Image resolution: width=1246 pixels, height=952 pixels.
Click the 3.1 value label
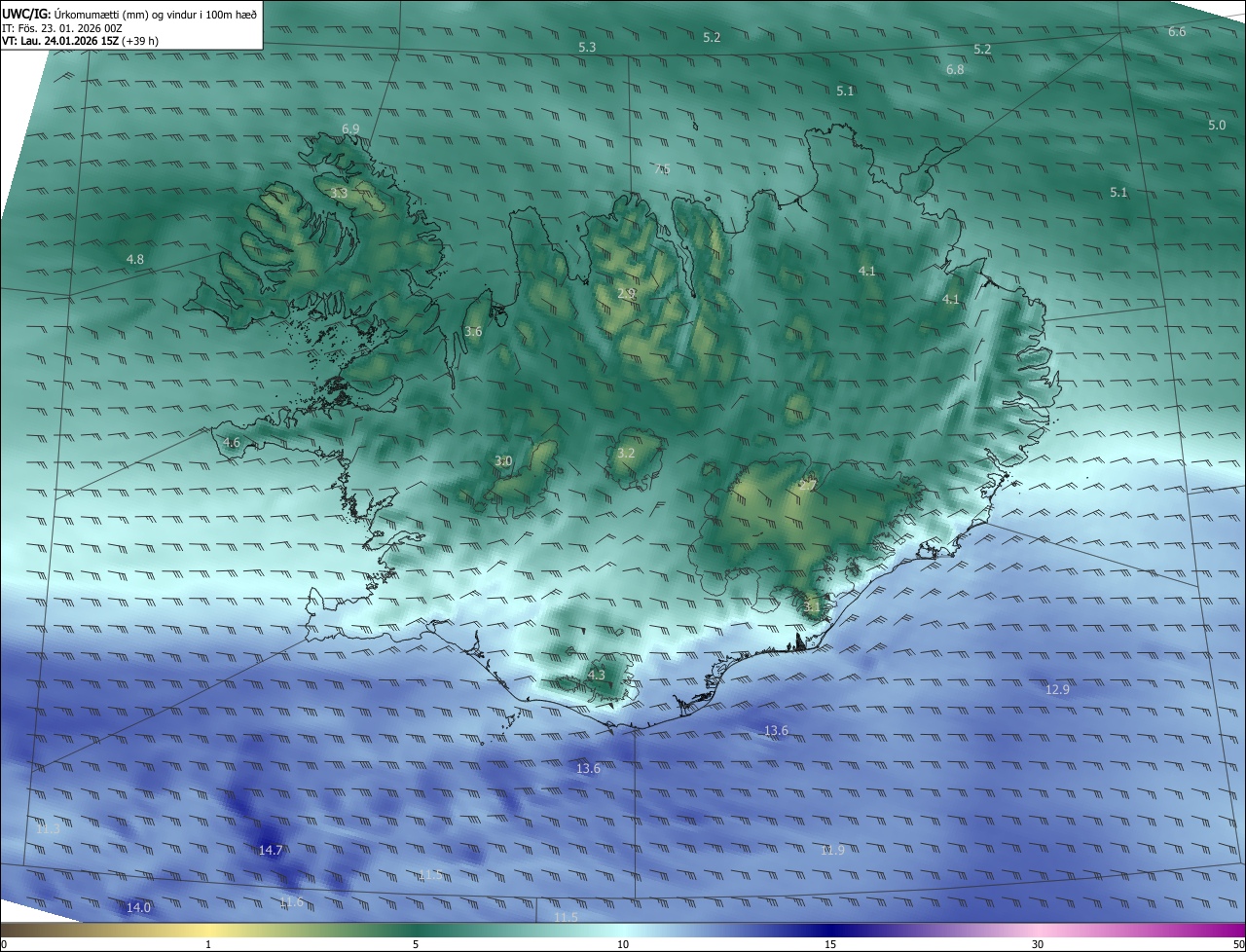pos(812,605)
